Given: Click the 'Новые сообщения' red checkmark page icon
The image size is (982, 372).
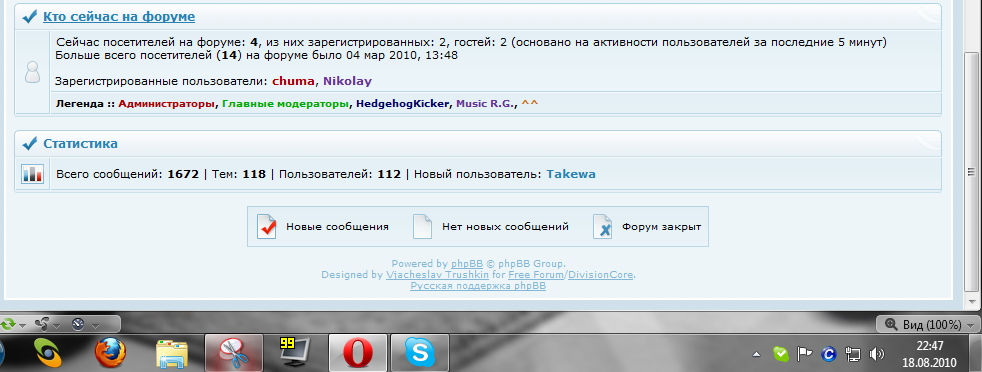Looking at the screenshot, I should [267, 226].
